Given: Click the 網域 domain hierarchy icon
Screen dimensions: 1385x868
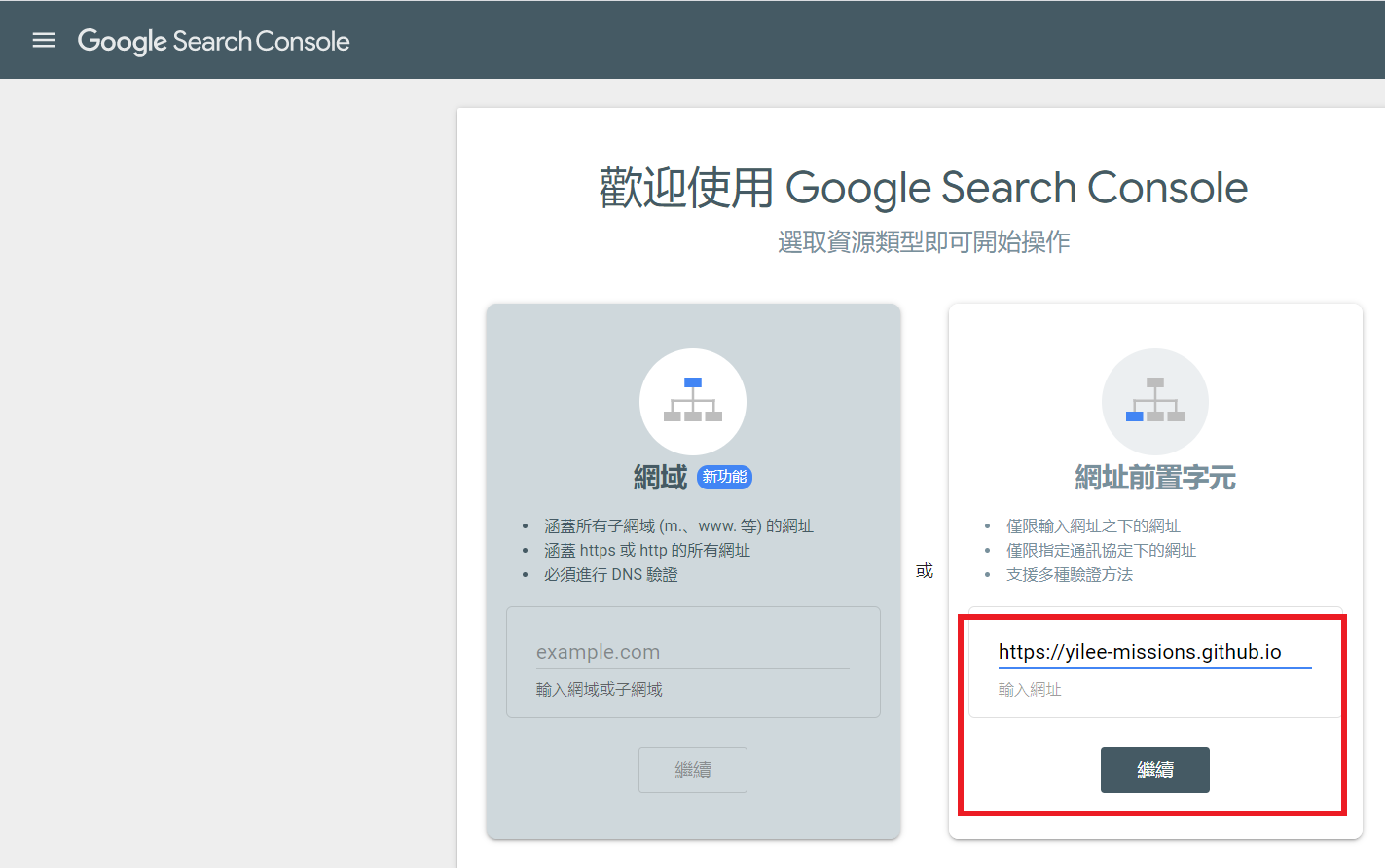Looking at the screenshot, I should coord(692,401).
